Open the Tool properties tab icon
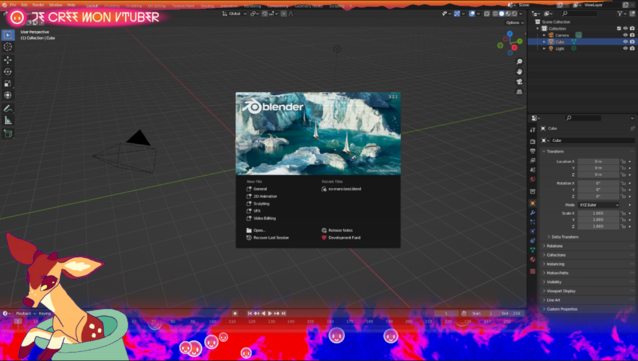Screen dimensions: 638x361 coord(533,130)
